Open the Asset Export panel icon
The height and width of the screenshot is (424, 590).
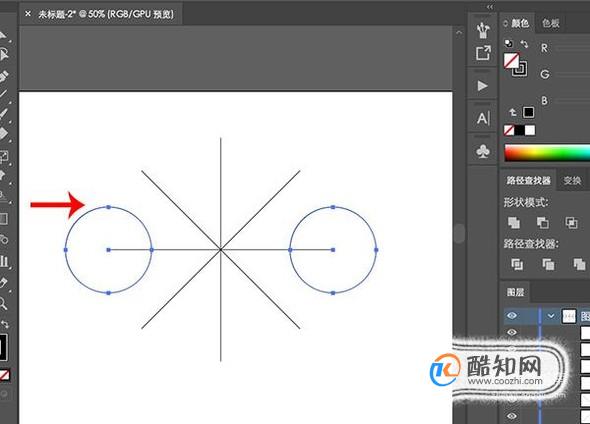[x=483, y=53]
